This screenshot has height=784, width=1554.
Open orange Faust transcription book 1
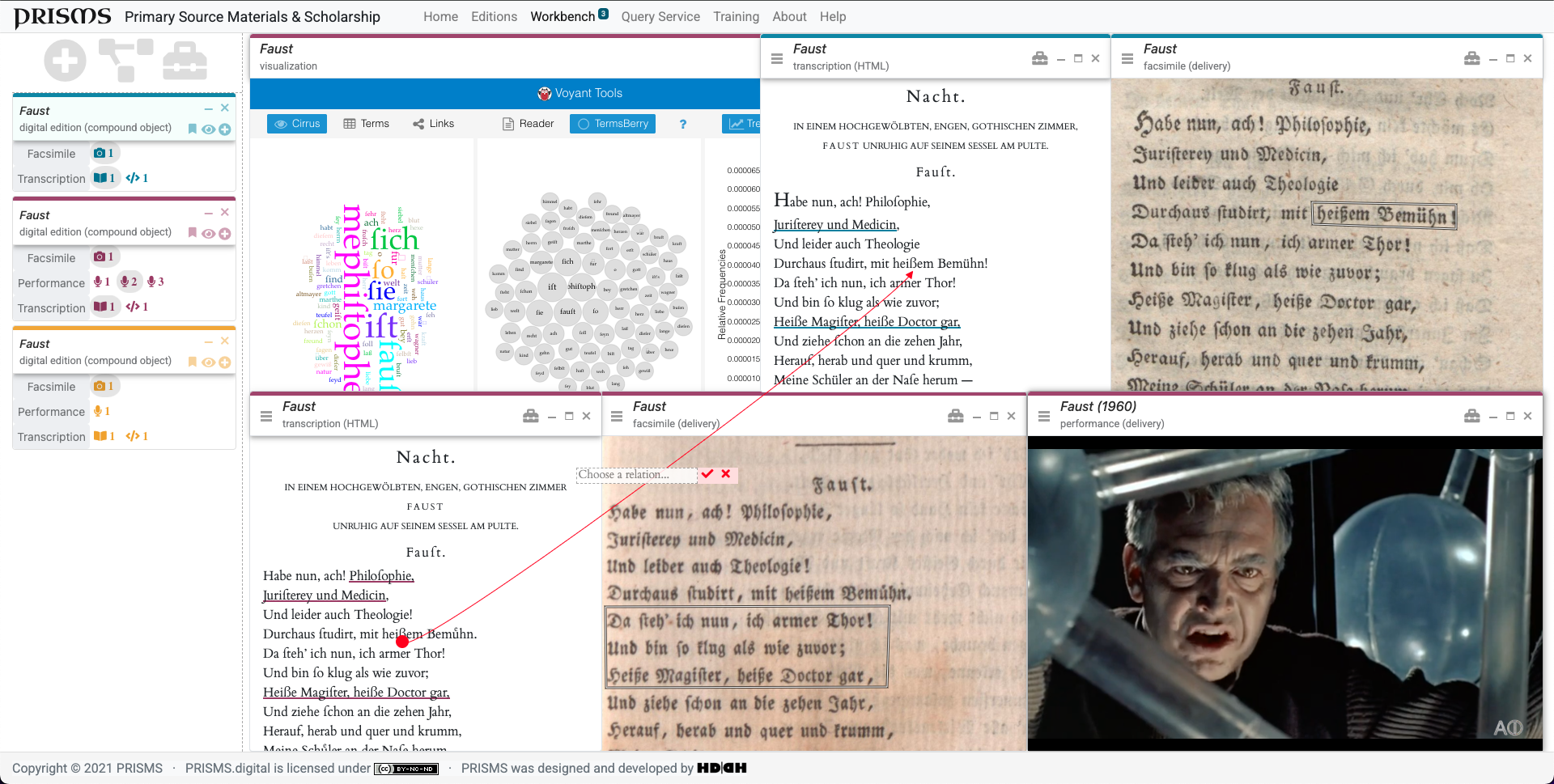(104, 436)
